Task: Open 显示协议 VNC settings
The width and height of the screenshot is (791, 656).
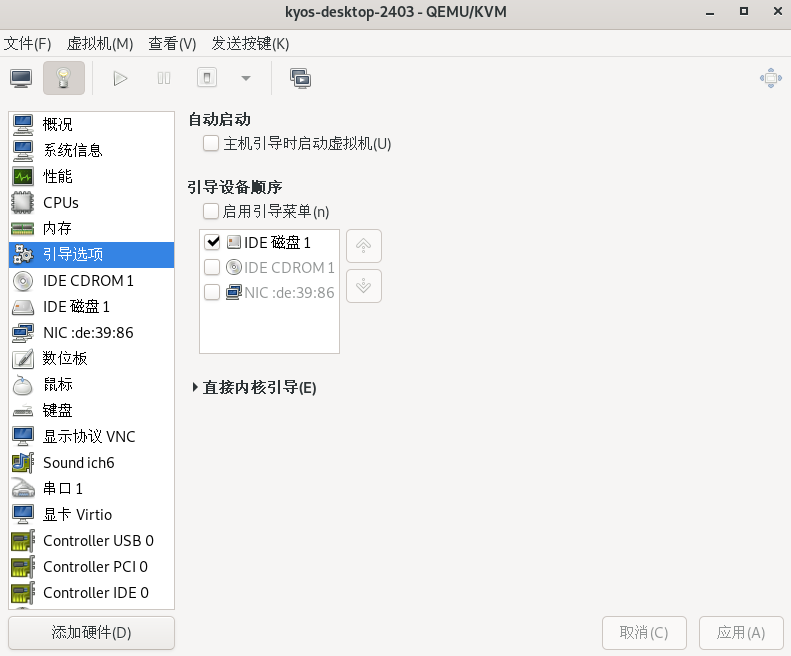Action: [92, 436]
